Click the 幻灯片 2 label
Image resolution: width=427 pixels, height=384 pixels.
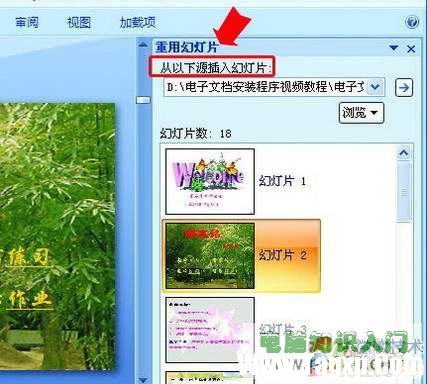click(283, 256)
